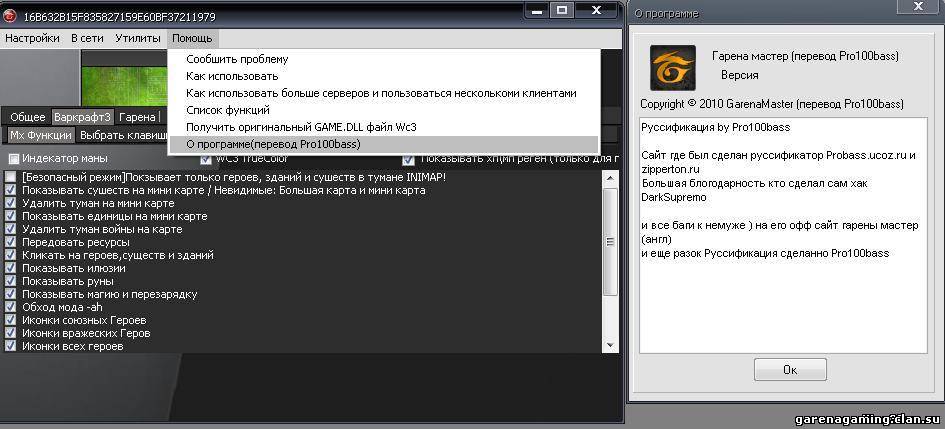Click the red app icon in title bar
Image resolution: width=945 pixels, height=429 pixels.
9,16
